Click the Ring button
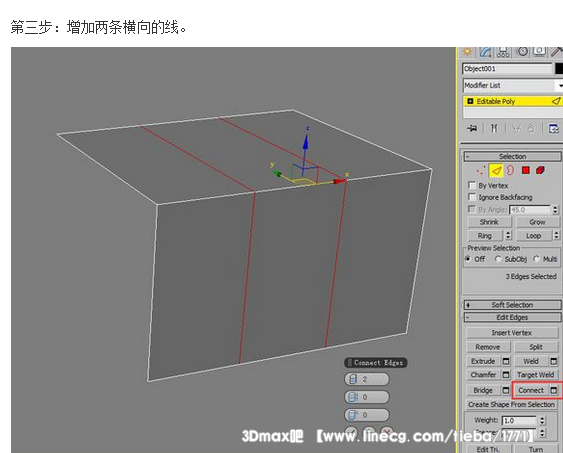The image size is (563, 453). [485, 236]
